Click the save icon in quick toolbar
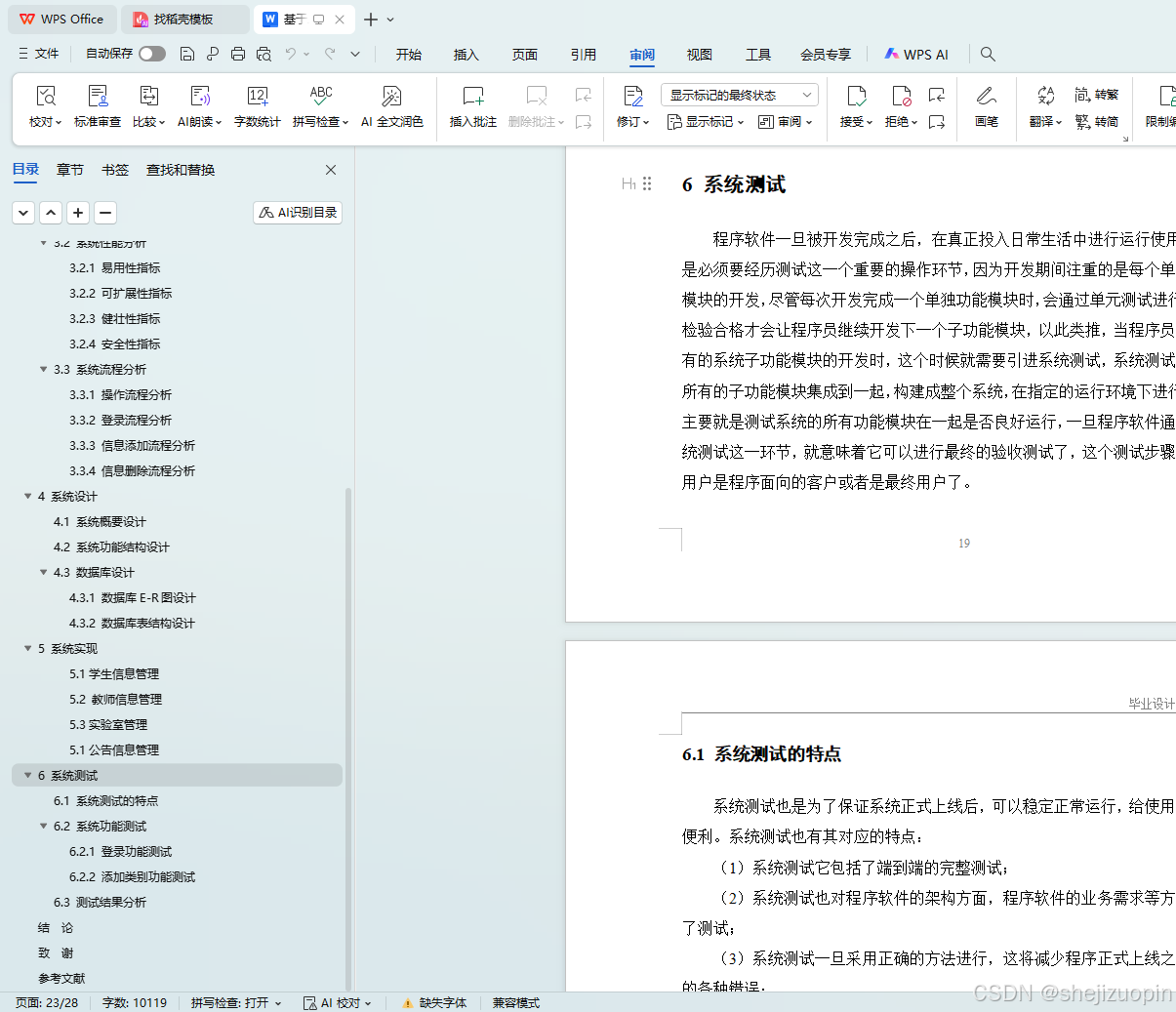The width and height of the screenshot is (1176, 1012). (x=187, y=54)
